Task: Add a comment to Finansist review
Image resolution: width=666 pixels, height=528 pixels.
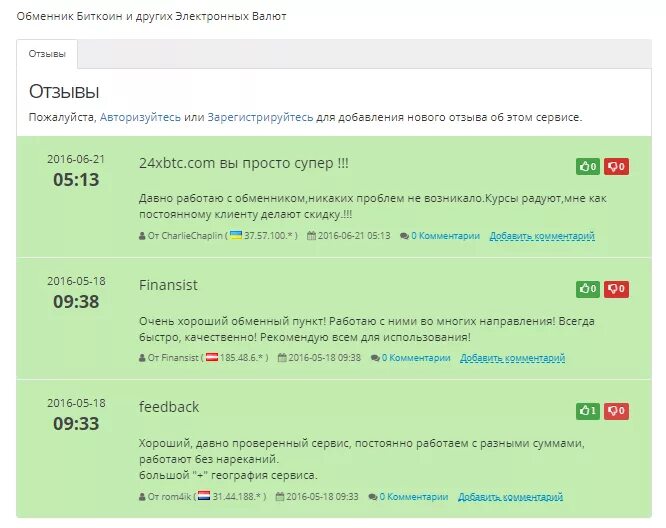Action: (x=513, y=358)
